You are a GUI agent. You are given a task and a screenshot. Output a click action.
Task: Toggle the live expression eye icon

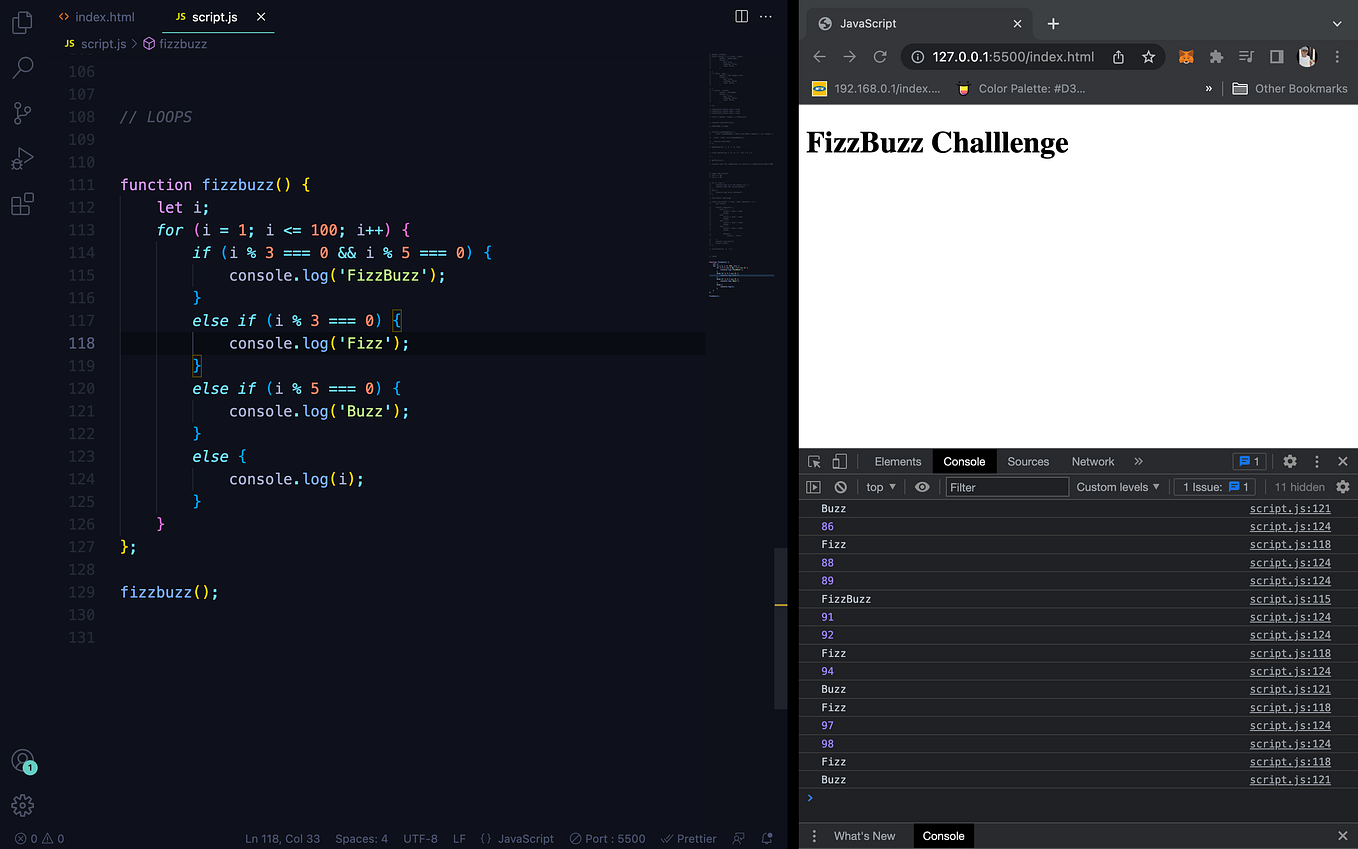coord(922,487)
